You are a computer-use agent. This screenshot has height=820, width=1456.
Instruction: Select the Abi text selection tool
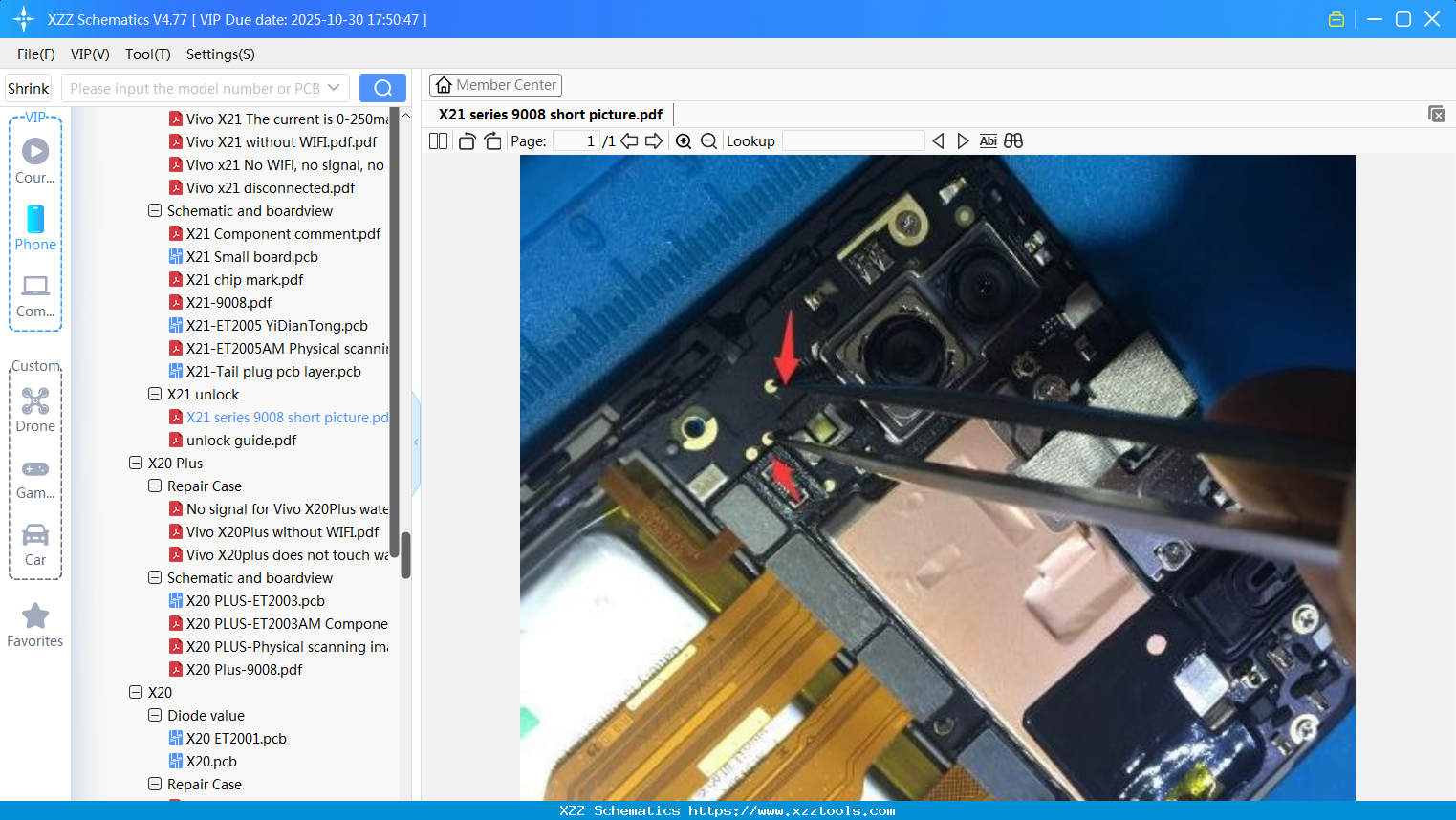[x=988, y=140]
